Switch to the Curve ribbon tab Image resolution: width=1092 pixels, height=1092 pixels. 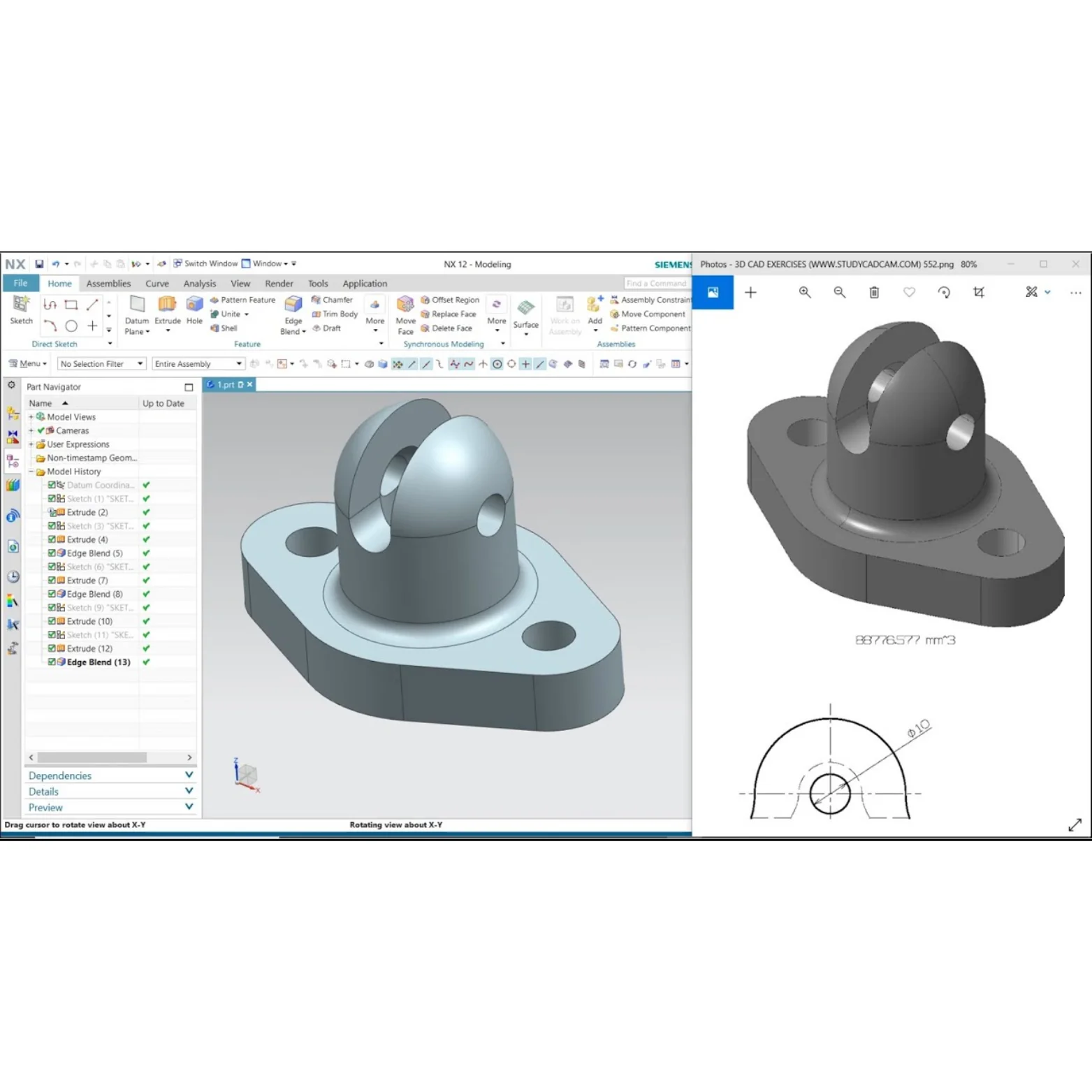point(156,283)
